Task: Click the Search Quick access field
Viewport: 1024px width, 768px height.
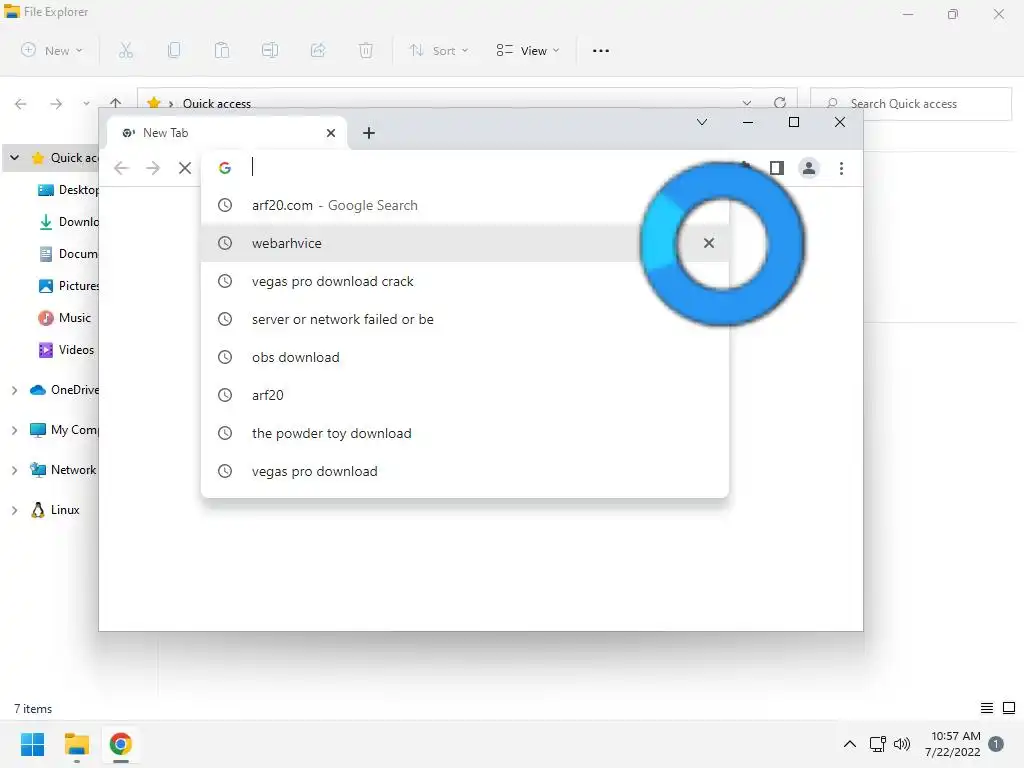Action: [x=910, y=104]
